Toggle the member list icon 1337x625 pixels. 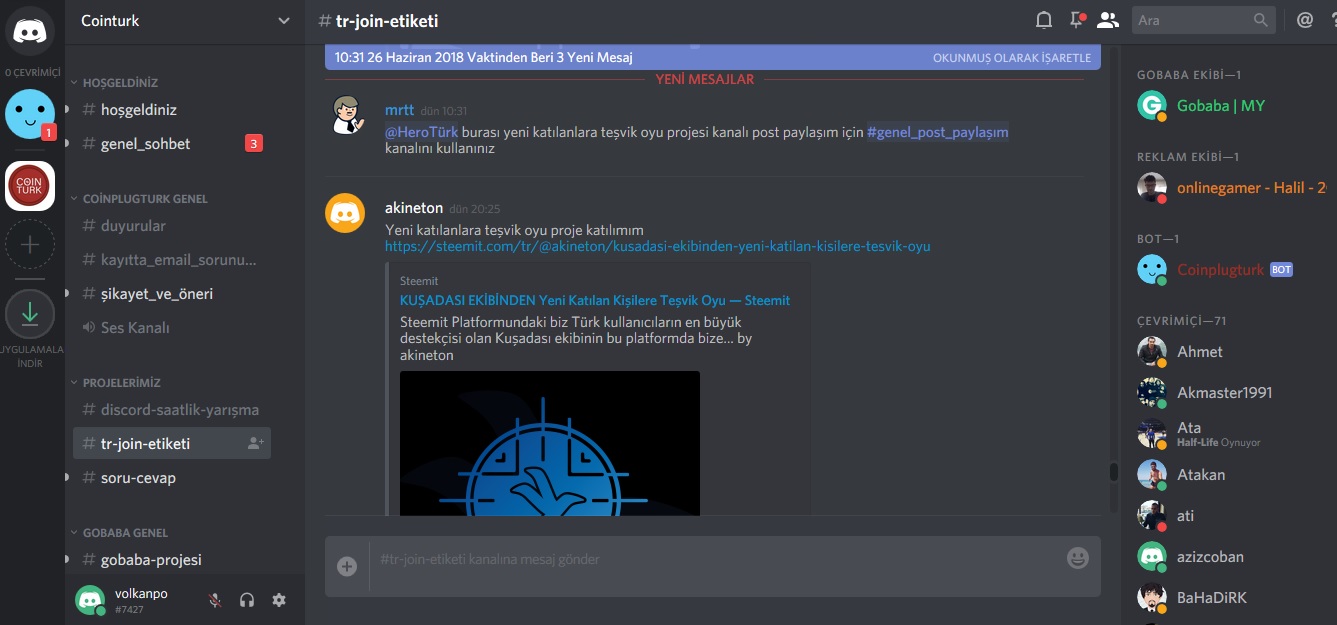click(1107, 20)
